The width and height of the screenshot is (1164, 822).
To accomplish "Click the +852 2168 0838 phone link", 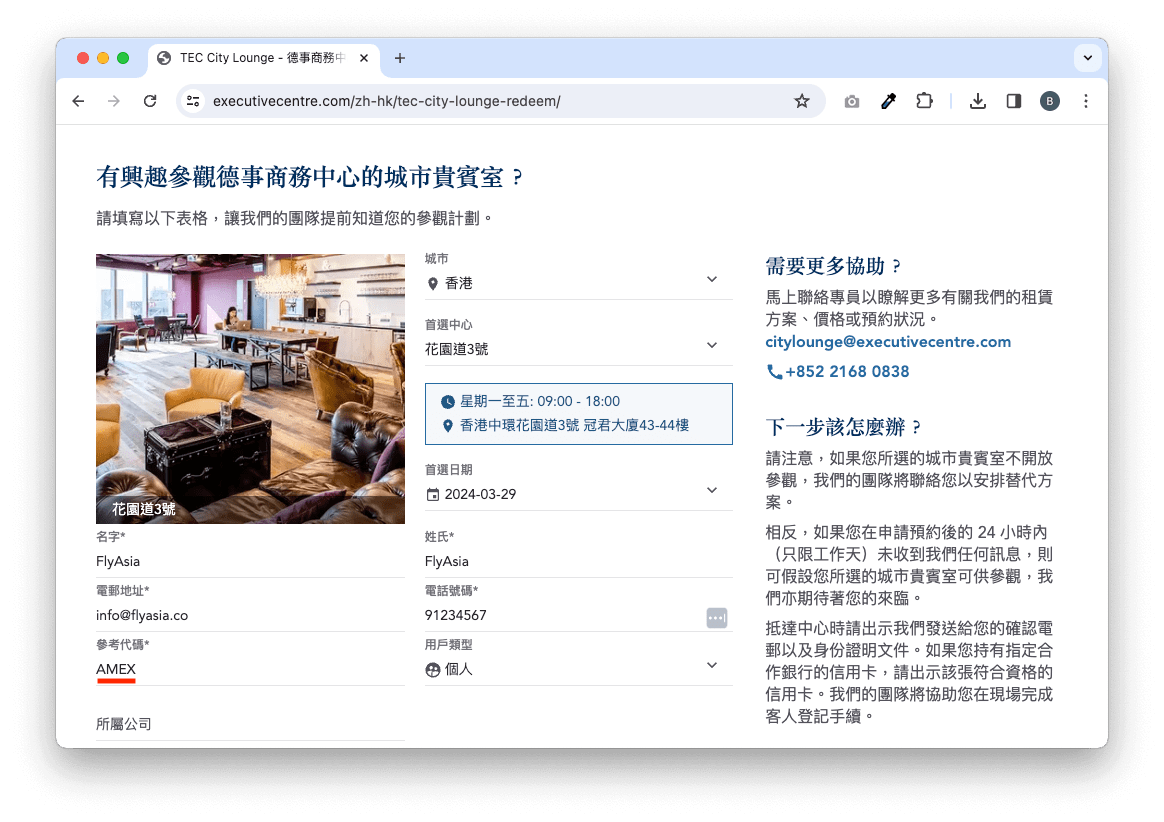I will [x=848, y=371].
